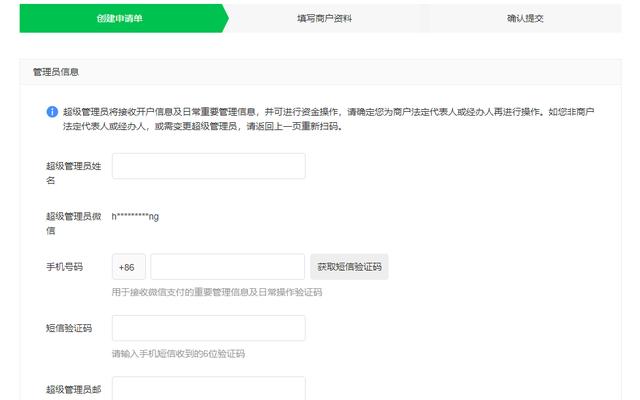Click the 手机号码 label

pos(64,267)
